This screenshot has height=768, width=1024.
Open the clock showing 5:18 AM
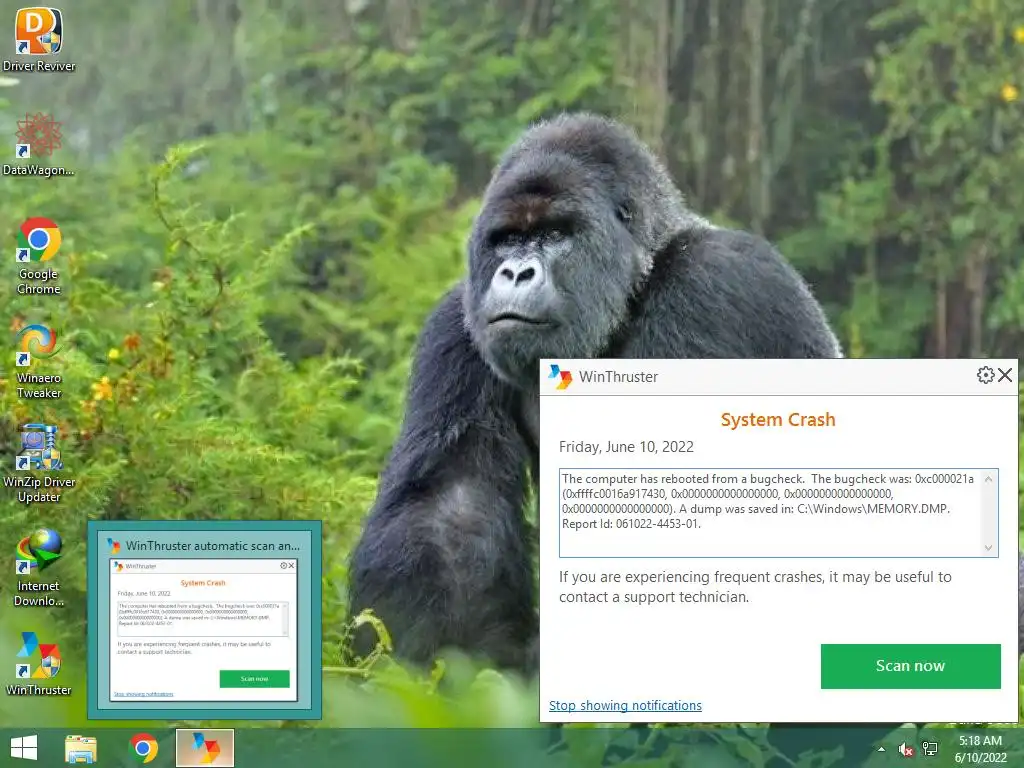coord(980,749)
